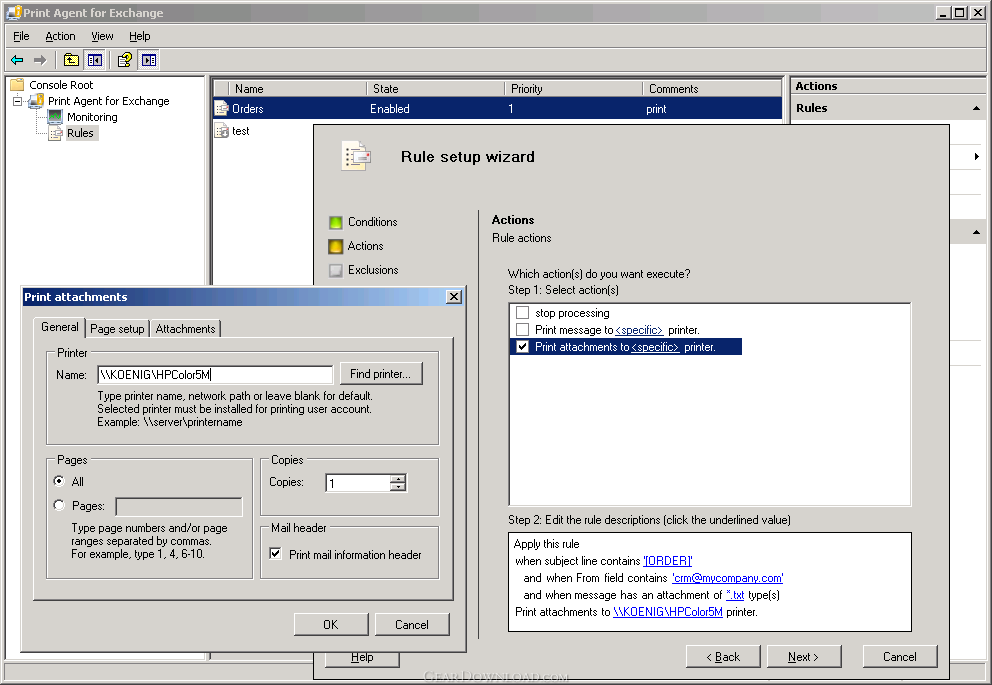The image size is (992, 685).
Task: Click the Help toolbar icon
Action: coord(125,60)
